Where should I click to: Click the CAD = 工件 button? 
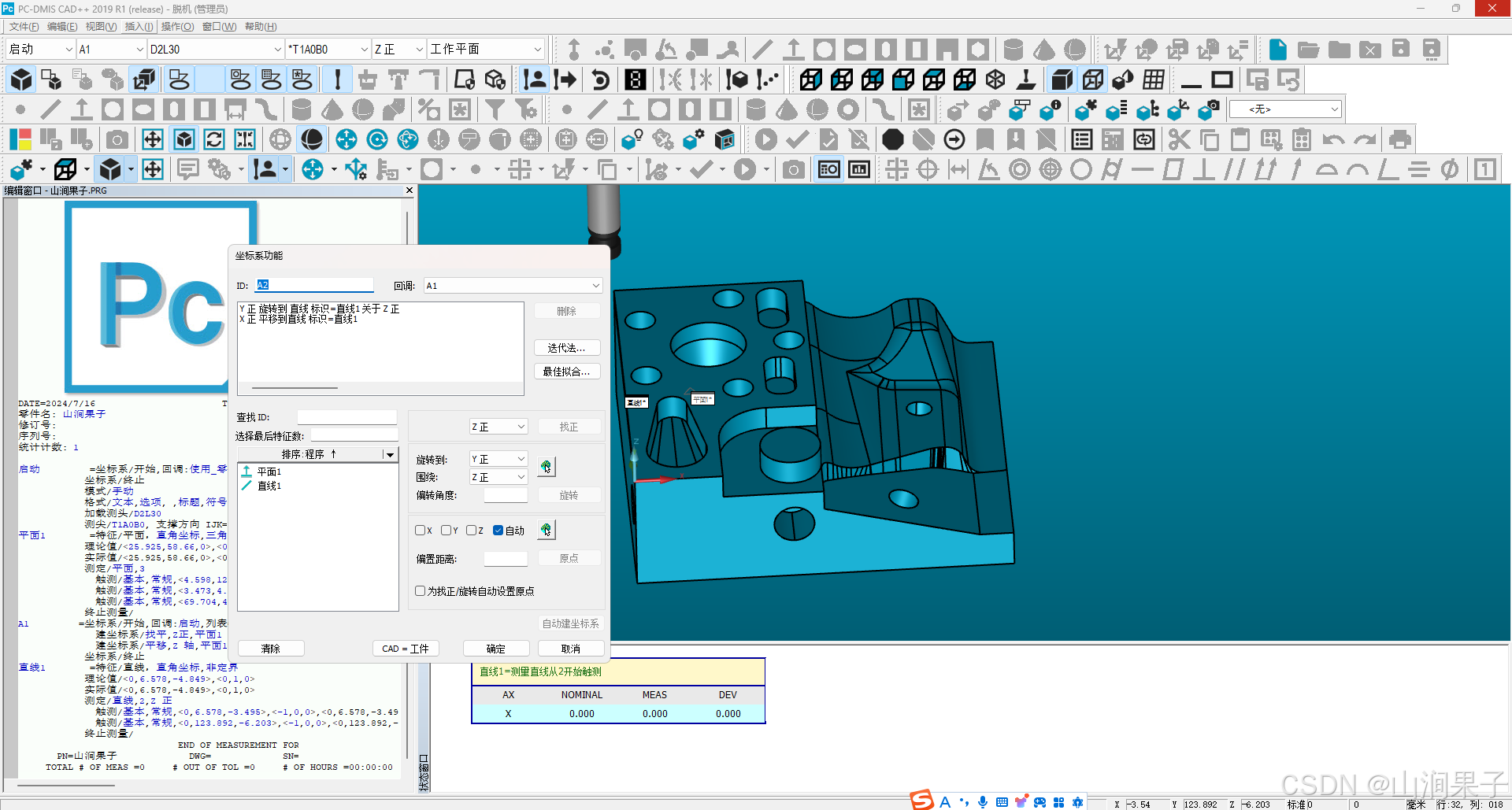(406, 649)
